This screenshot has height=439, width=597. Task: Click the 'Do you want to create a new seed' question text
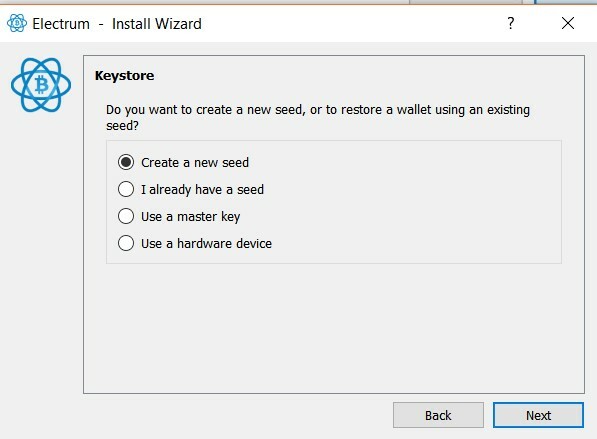tap(318, 117)
